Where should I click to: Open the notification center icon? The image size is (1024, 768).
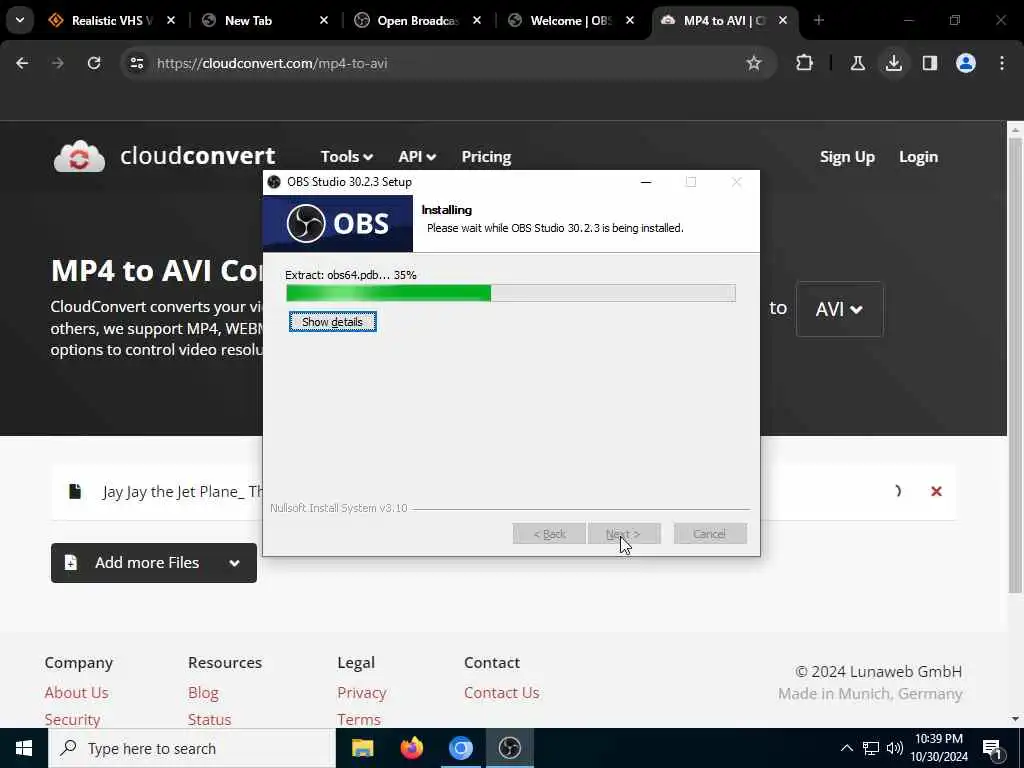[x=992, y=748]
